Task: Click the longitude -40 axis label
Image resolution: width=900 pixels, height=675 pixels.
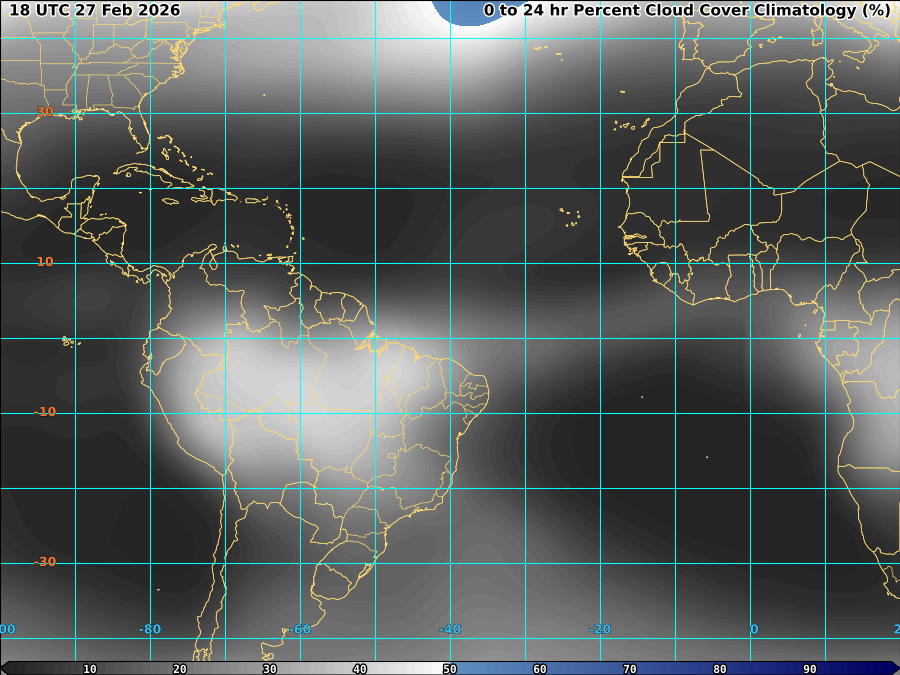Action: click(x=450, y=629)
